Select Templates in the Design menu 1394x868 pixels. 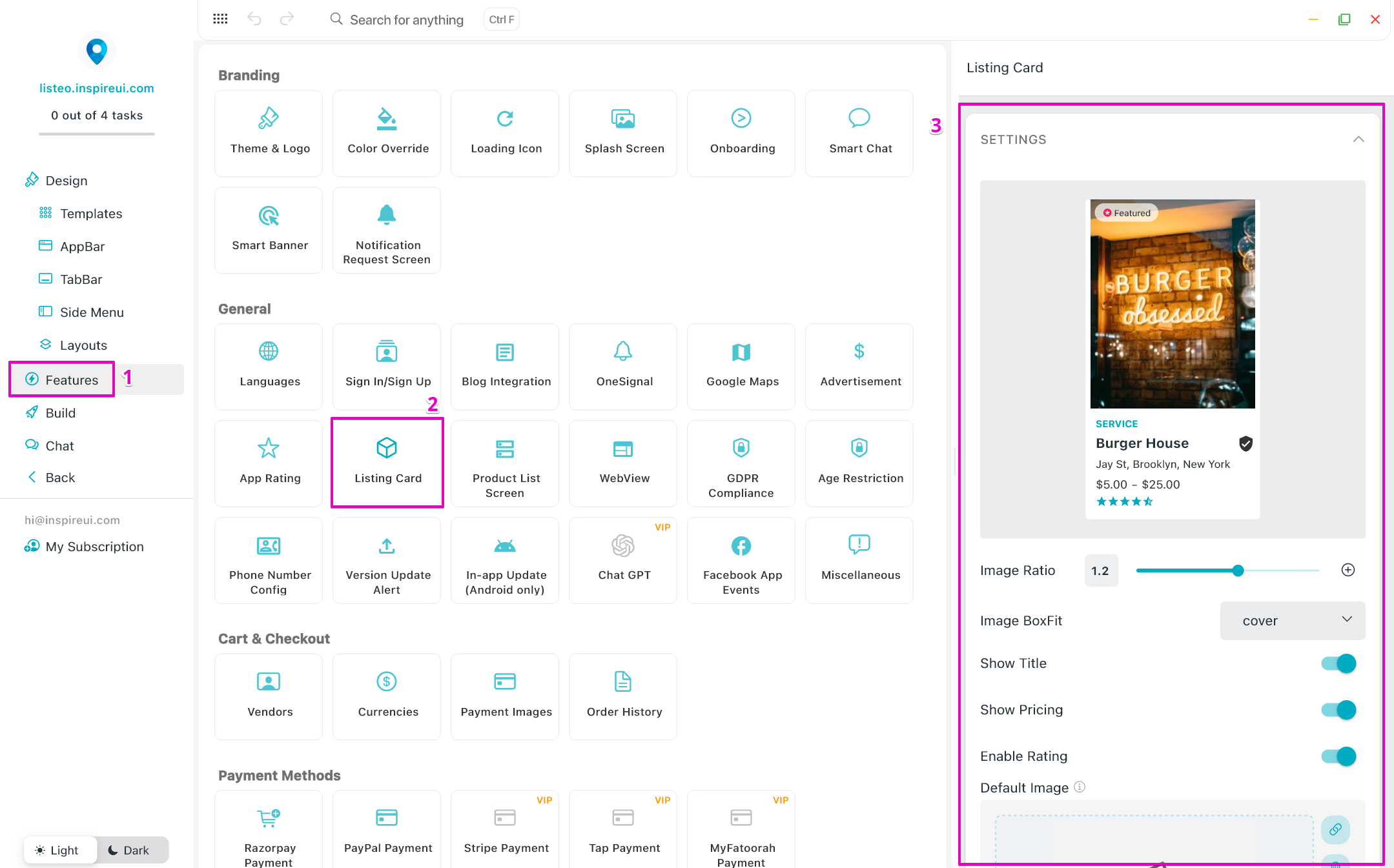(90, 214)
